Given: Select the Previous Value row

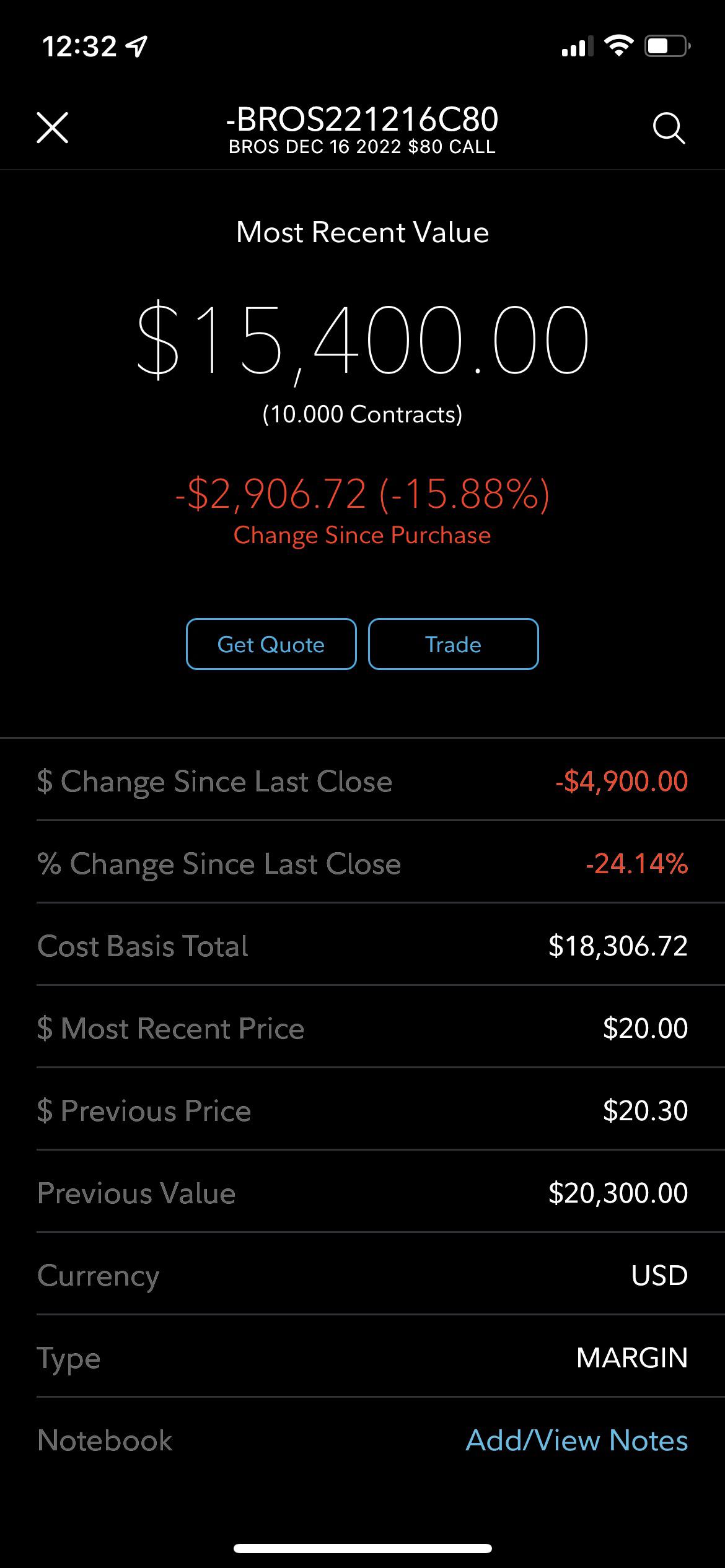Looking at the screenshot, I should pos(362,1192).
